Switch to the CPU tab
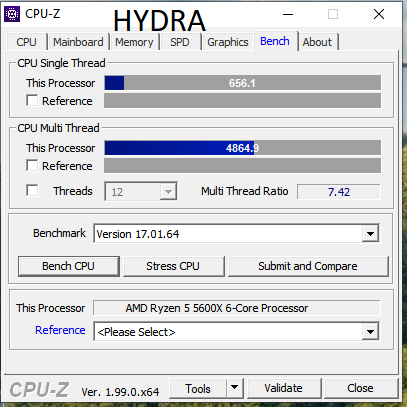The image size is (407, 407). [x=26, y=42]
